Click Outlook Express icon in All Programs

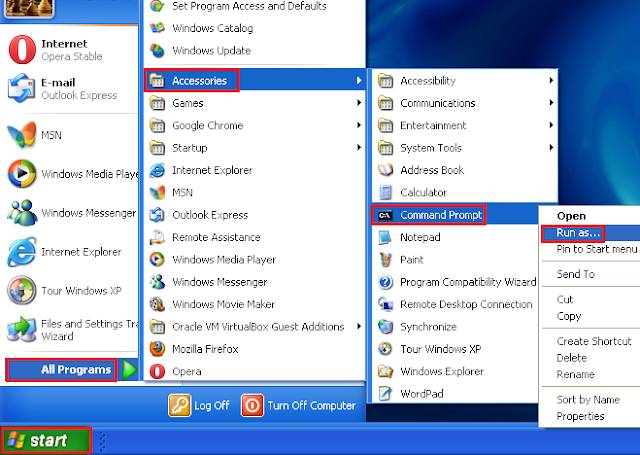click(157, 215)
